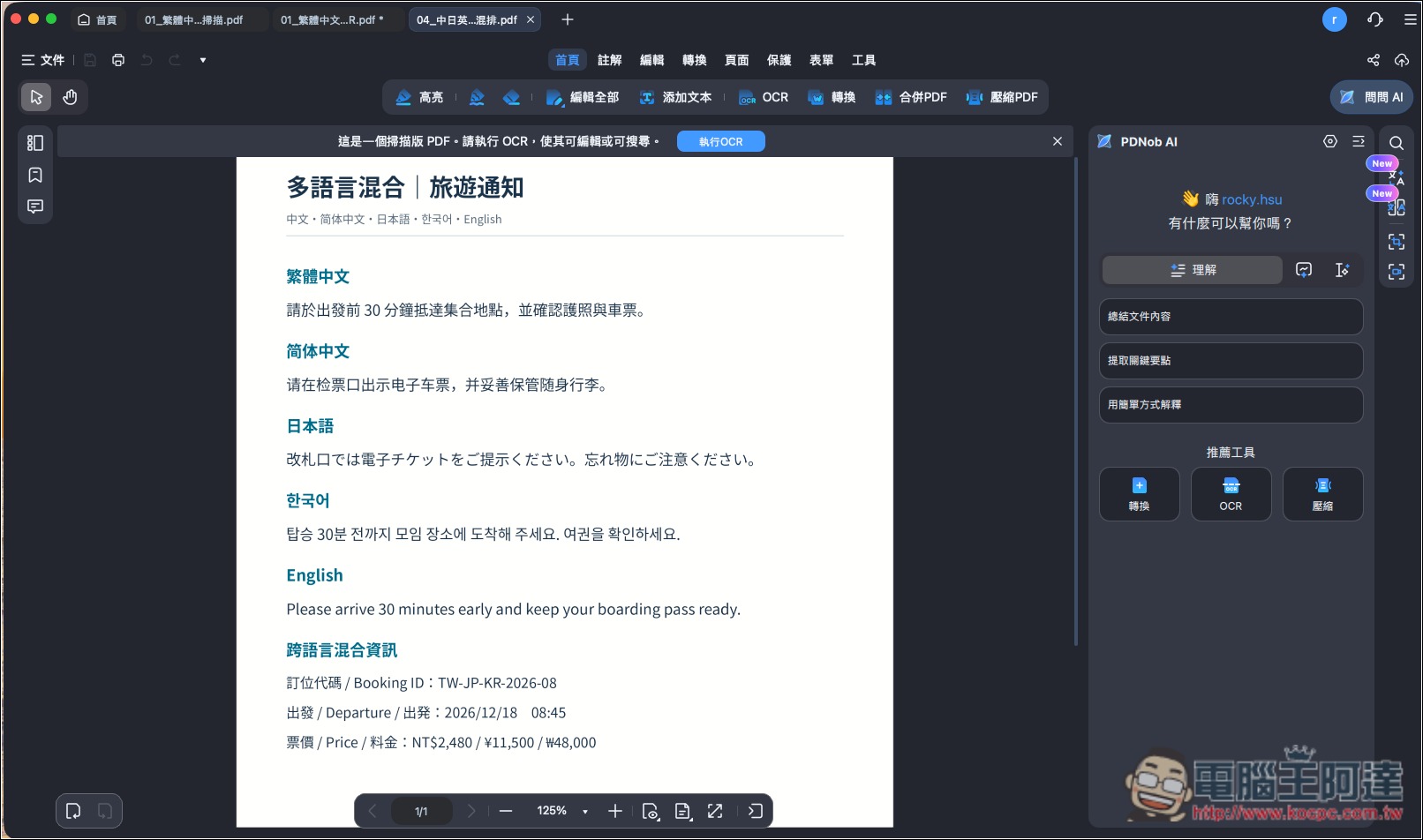This screenshot has width=1423, height=840.
Task: Open the 問問 AI assistant
Action: [1372, 97]
